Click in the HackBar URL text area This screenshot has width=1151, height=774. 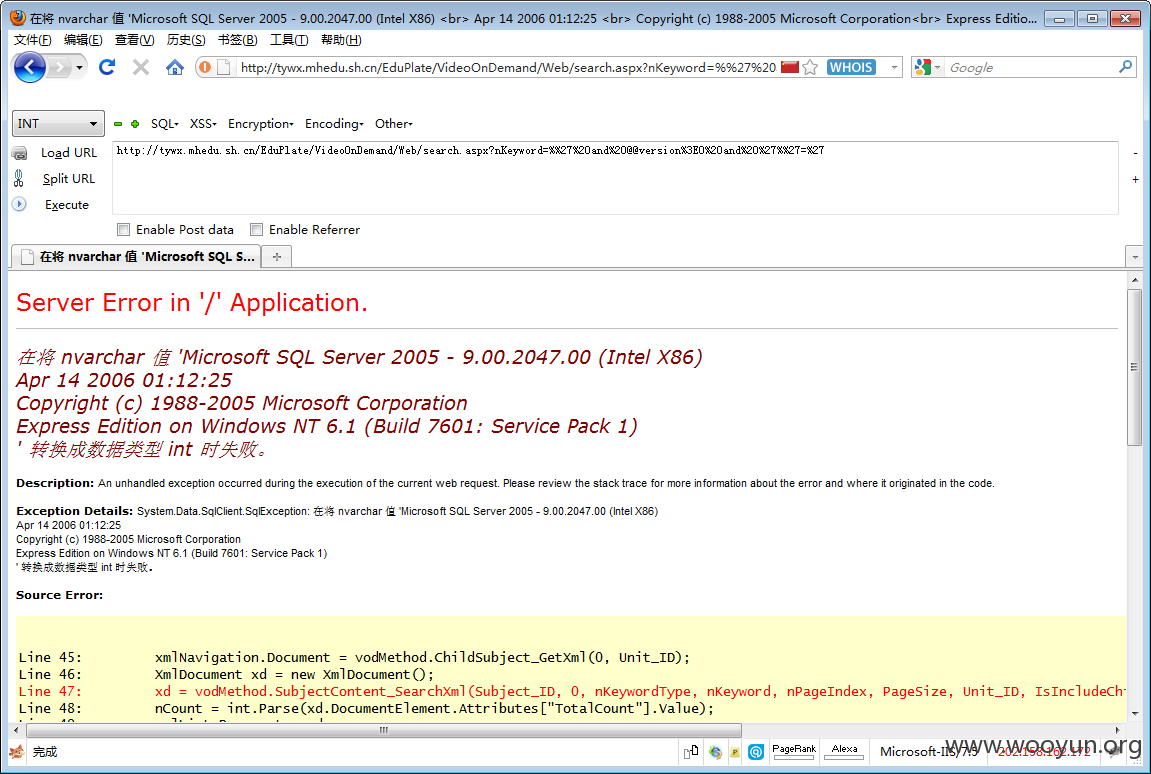(615, 178)
